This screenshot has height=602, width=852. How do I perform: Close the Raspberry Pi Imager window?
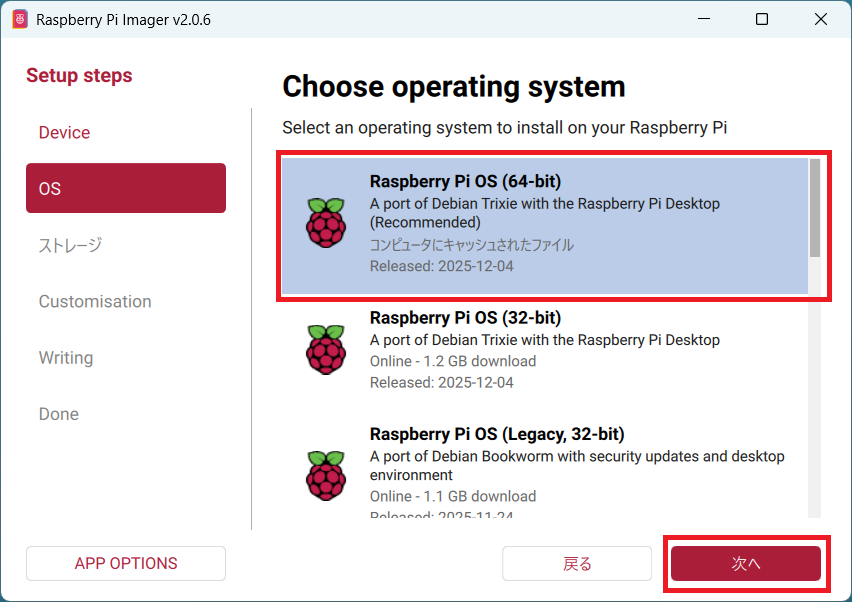pos(821,20)
